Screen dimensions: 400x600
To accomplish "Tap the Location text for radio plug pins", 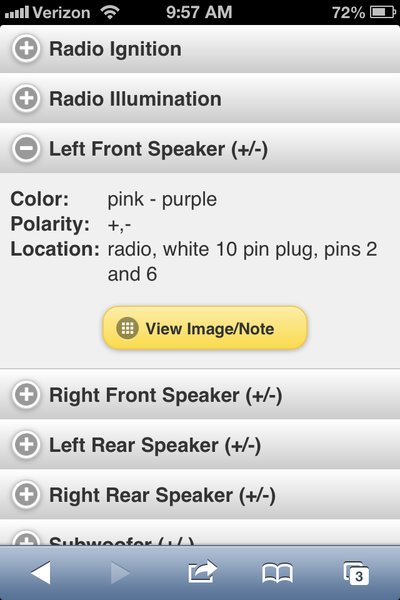I will [x=242, y=261].
